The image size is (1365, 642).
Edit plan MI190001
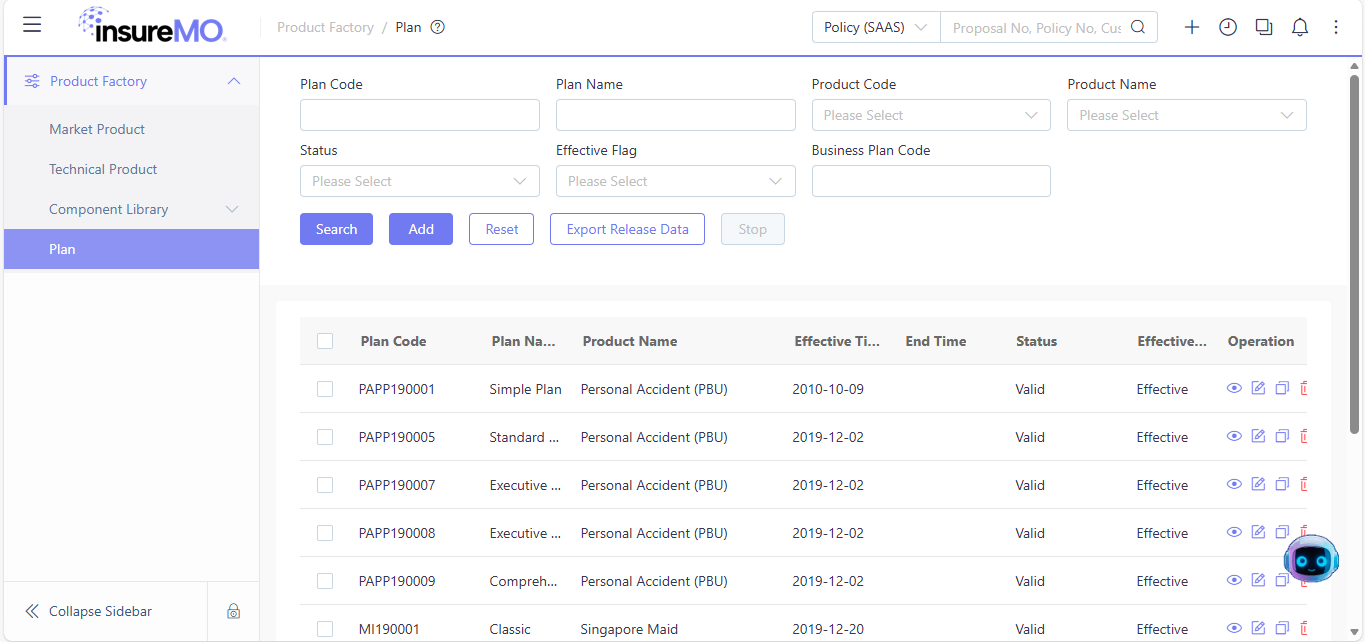[1258, 628]
